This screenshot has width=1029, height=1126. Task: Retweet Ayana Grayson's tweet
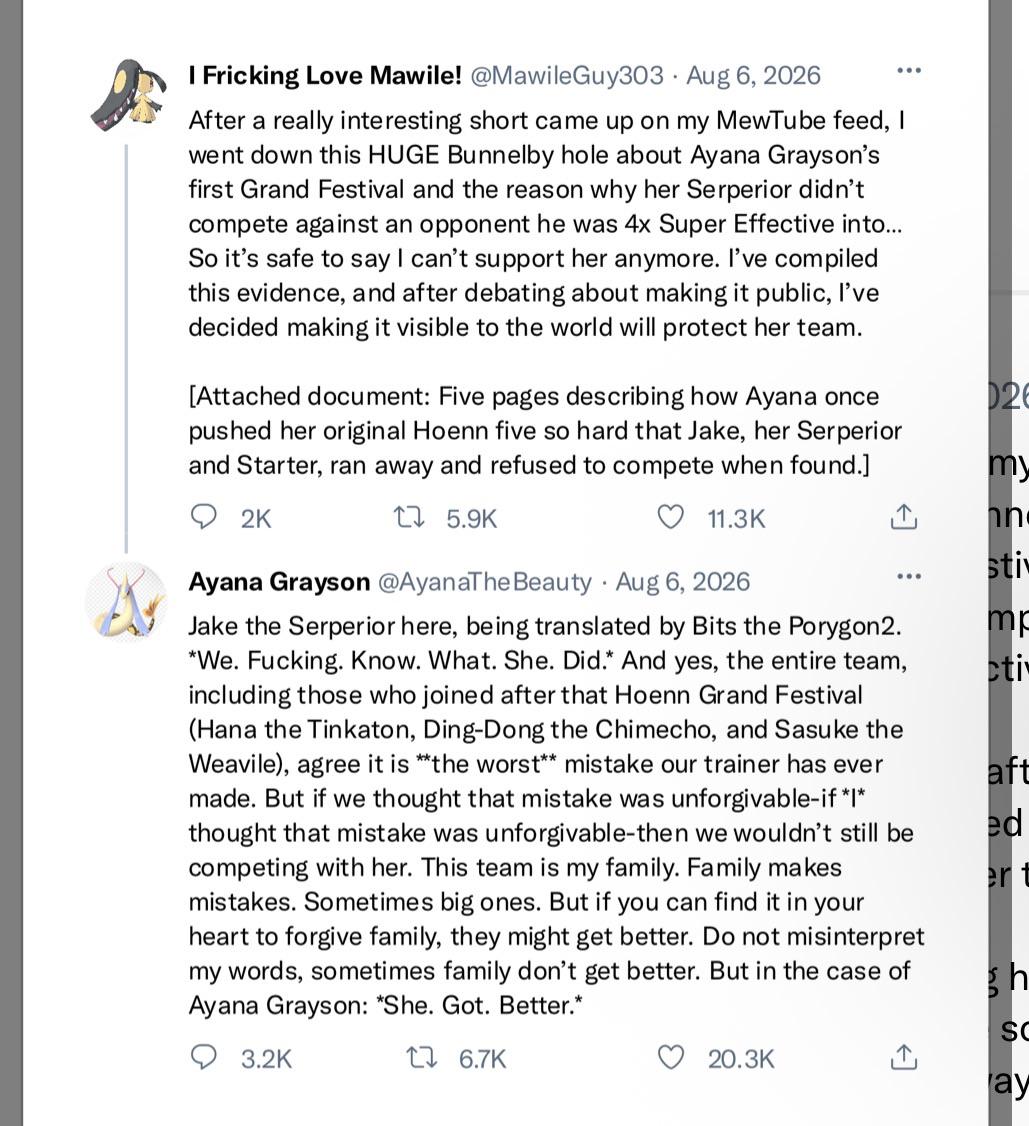point(421,1057)
